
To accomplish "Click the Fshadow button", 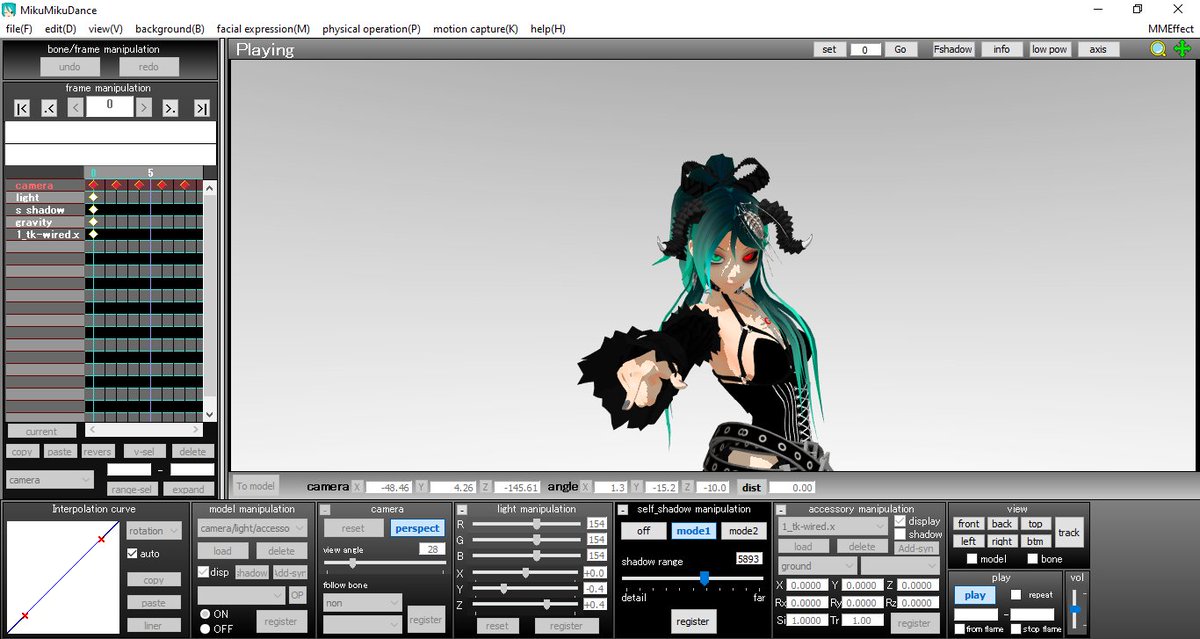I will click(953, 49).
